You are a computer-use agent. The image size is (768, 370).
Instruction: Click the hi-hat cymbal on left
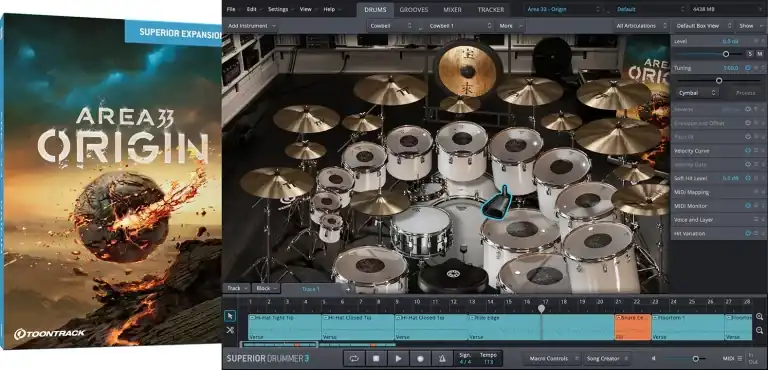(x=277, y=182)
